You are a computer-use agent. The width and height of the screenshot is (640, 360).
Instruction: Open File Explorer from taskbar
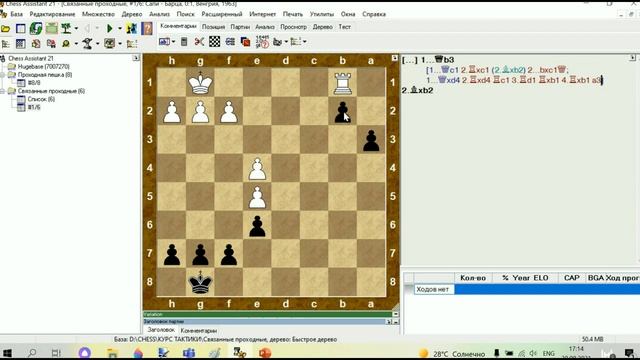[112, 353]
